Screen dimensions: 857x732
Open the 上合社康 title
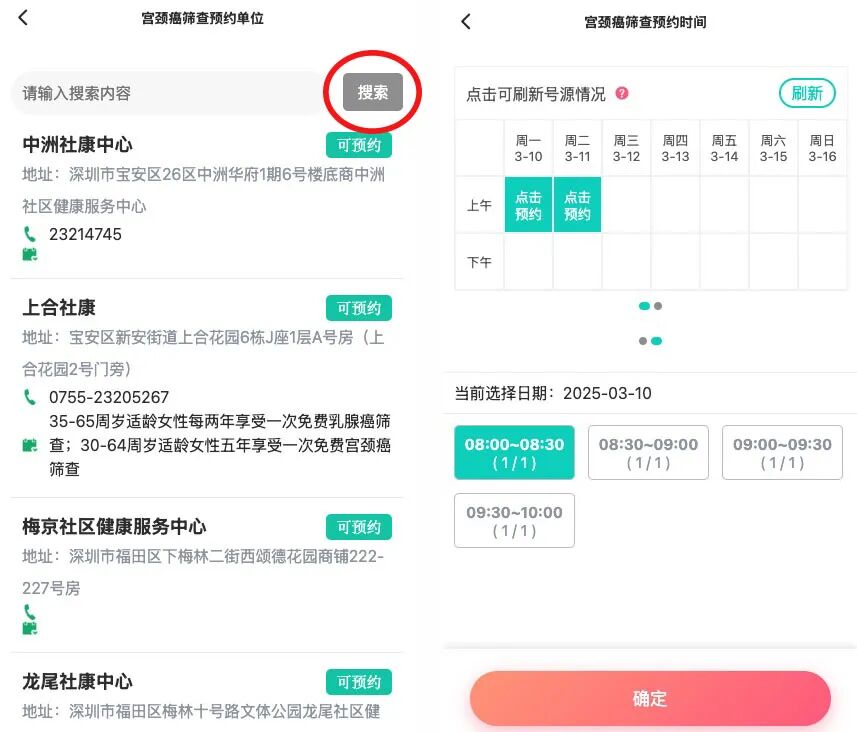click(59, 308)
